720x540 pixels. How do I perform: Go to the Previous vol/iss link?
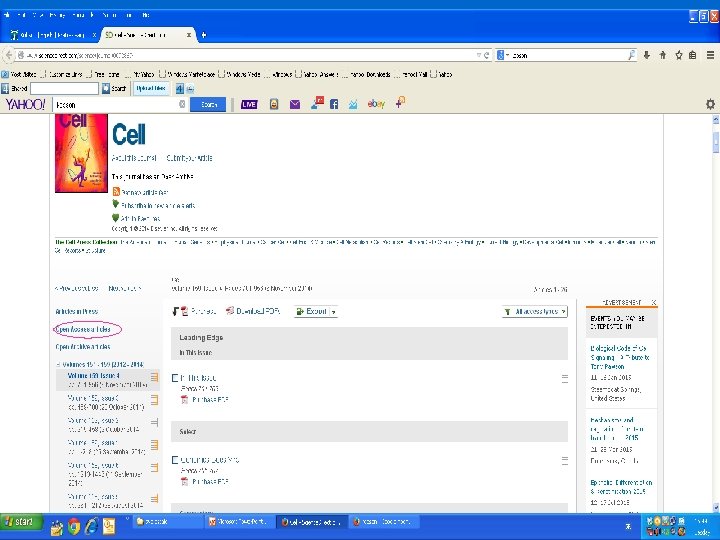point(76,288)
